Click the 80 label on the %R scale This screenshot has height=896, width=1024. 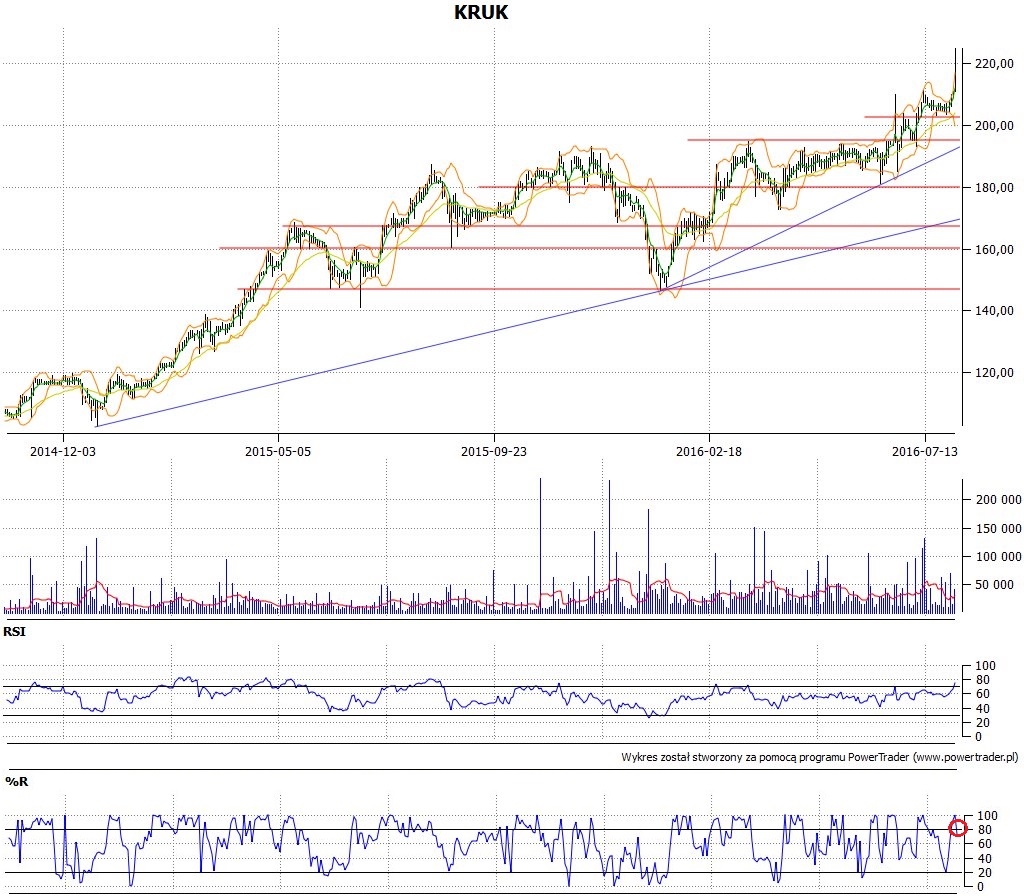(x=984, y=829)
